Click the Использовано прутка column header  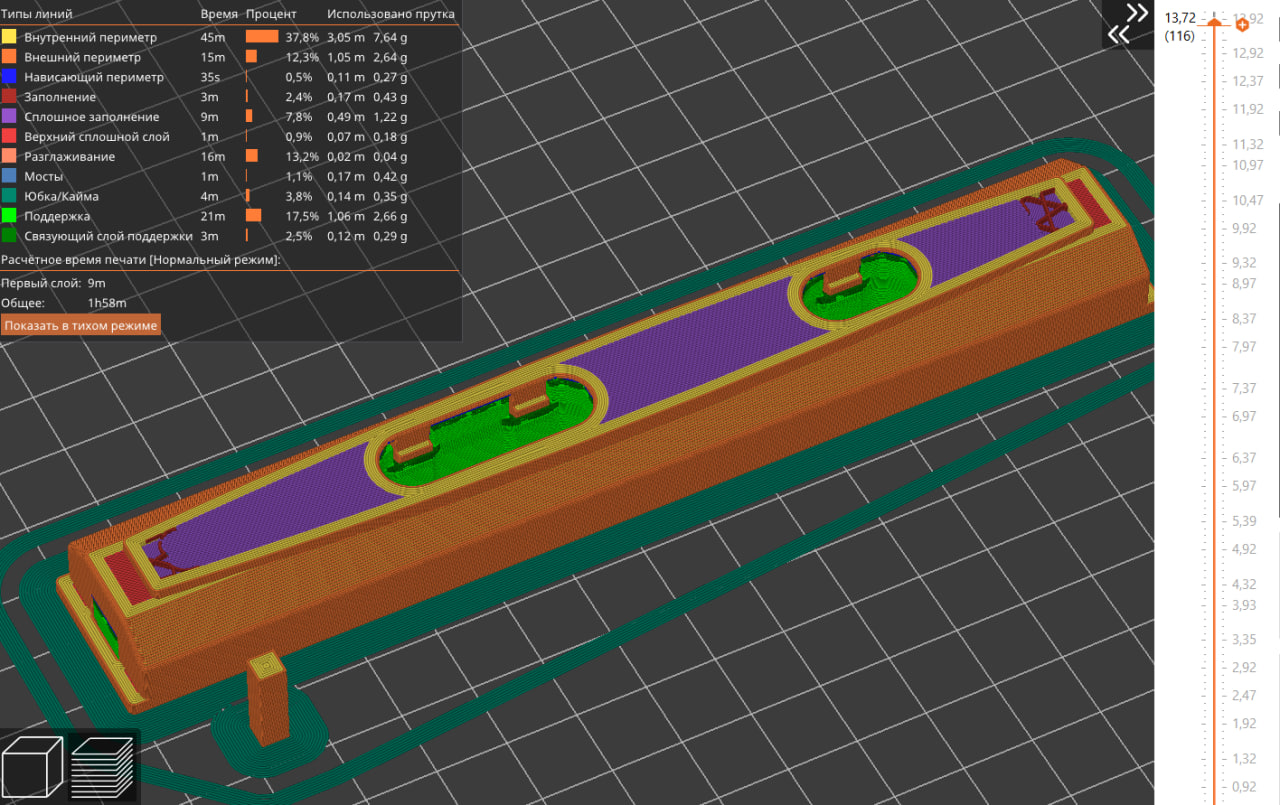pos(391,15)
